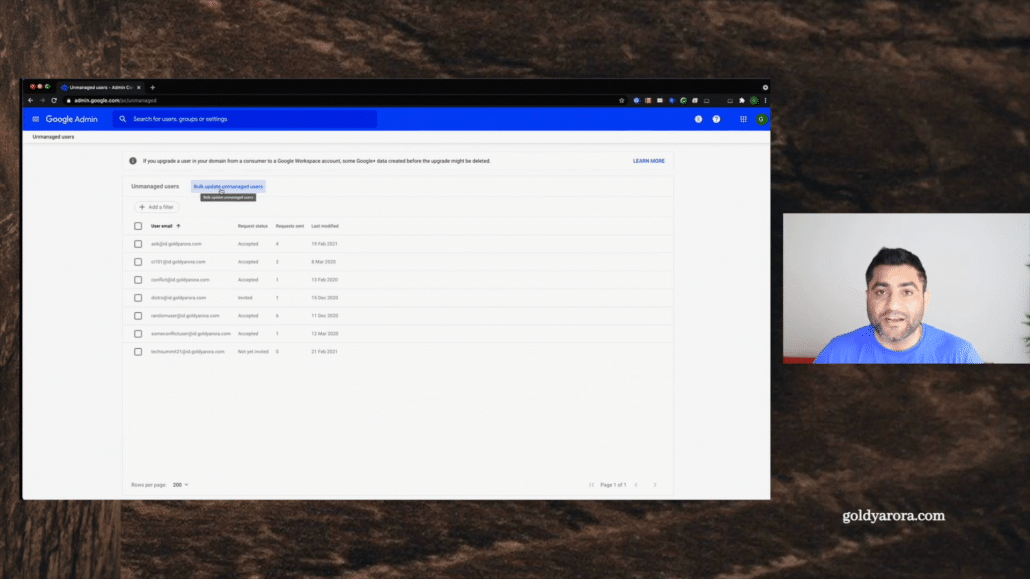
Task: Click the email techsummit21@id.goldyarora.com
Action: point(188,352)
